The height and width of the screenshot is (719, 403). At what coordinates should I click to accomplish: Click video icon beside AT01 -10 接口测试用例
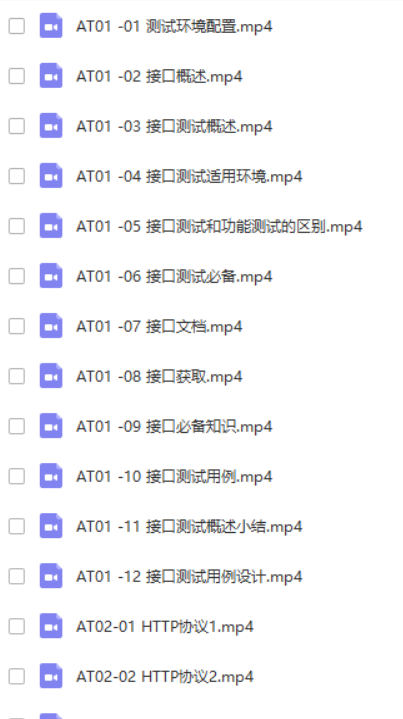(51, 476)
